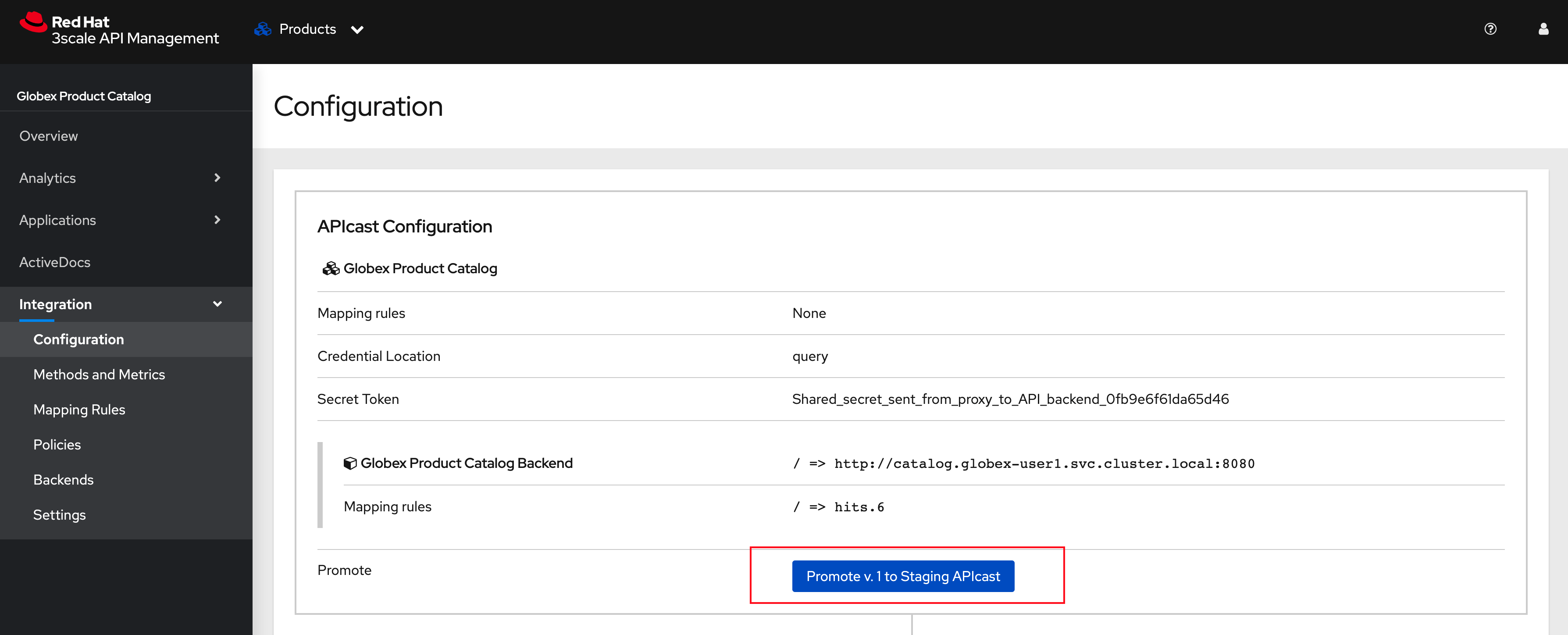Select the Overview navigation item

pos(50,135)
